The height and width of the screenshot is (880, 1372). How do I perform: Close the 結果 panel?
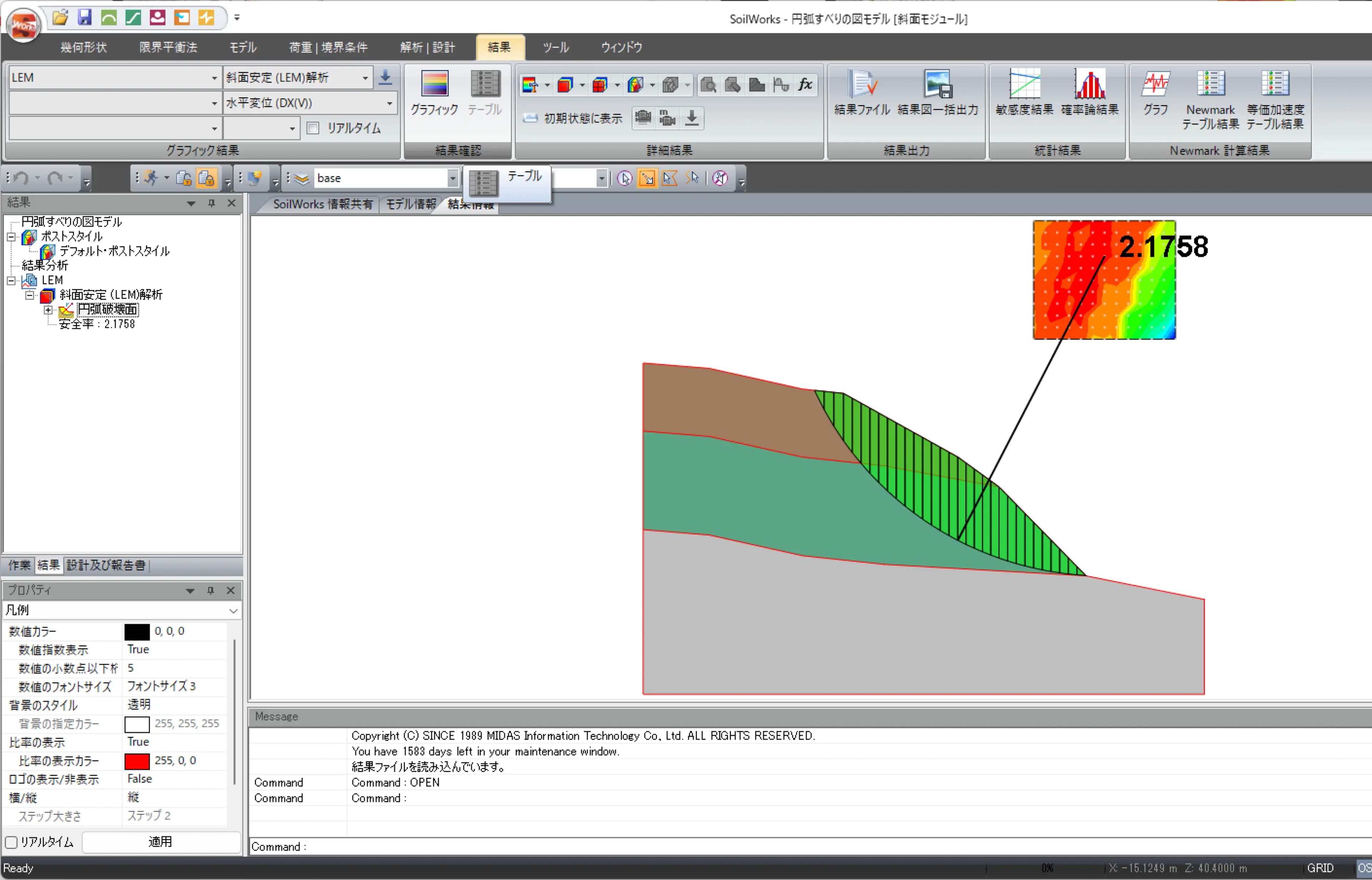(231, 203)
